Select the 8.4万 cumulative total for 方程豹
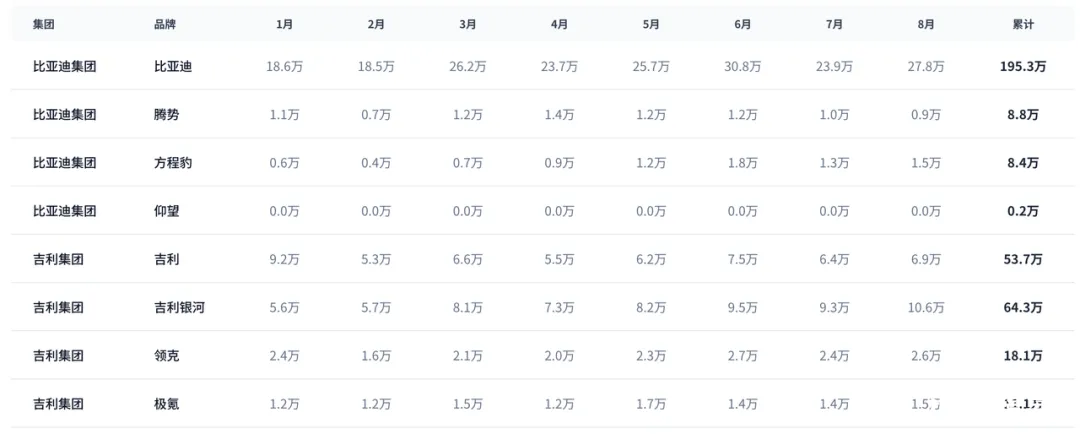This screenshot has height=434, width=1080. (1023, 163)
